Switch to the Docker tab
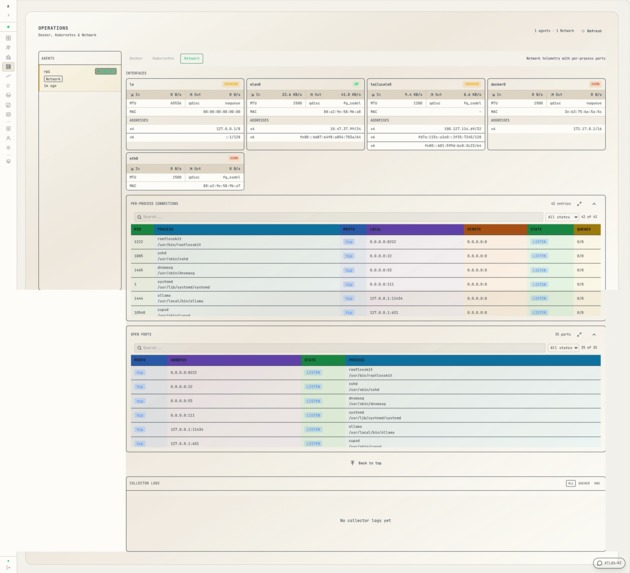The height and width of the screenshot is (573, 630). tap(136, 59)
